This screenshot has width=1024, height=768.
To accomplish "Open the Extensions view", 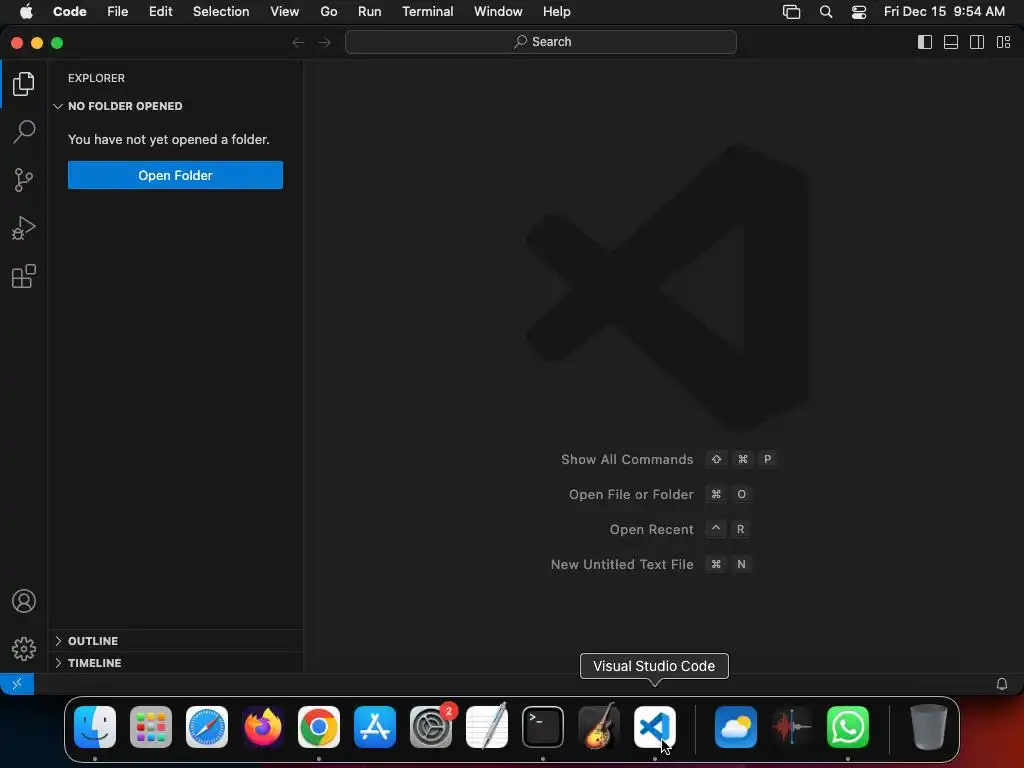I will [x=24, y=276].
